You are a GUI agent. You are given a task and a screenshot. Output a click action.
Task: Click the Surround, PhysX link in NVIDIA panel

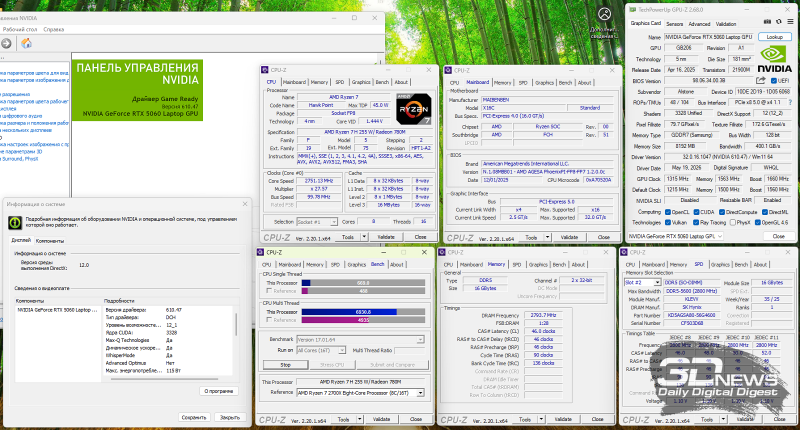coord(19,159)
